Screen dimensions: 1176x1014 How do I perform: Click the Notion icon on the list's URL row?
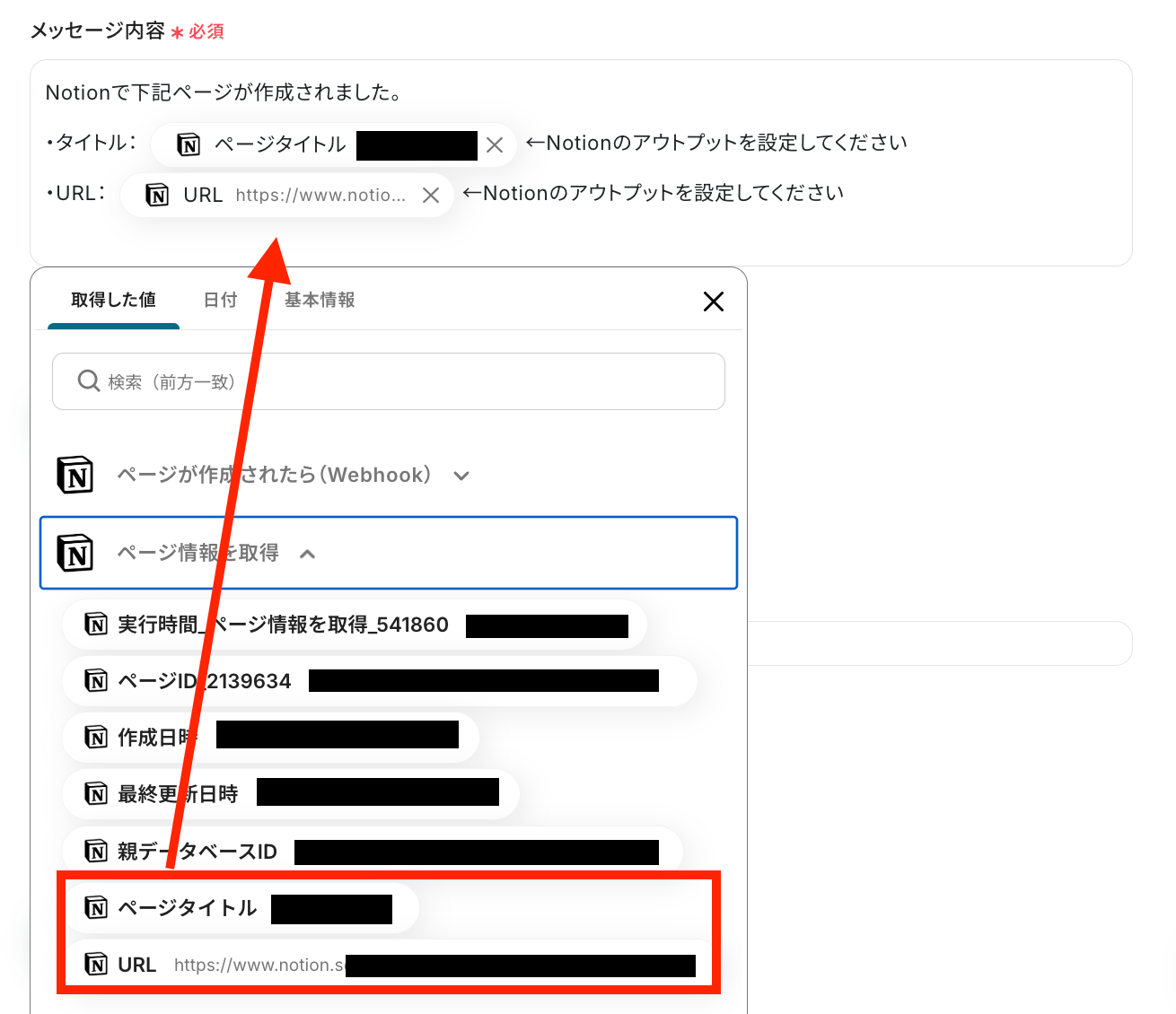click(96, 965)
